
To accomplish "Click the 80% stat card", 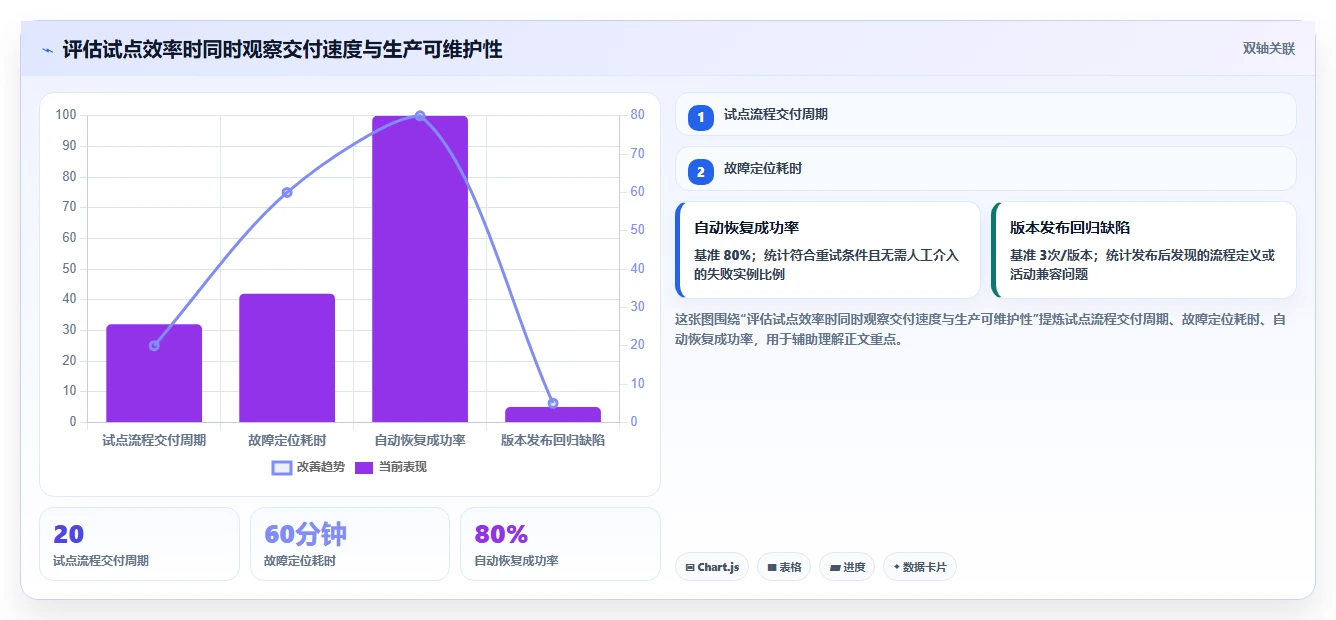I will [x=560, y=544].
